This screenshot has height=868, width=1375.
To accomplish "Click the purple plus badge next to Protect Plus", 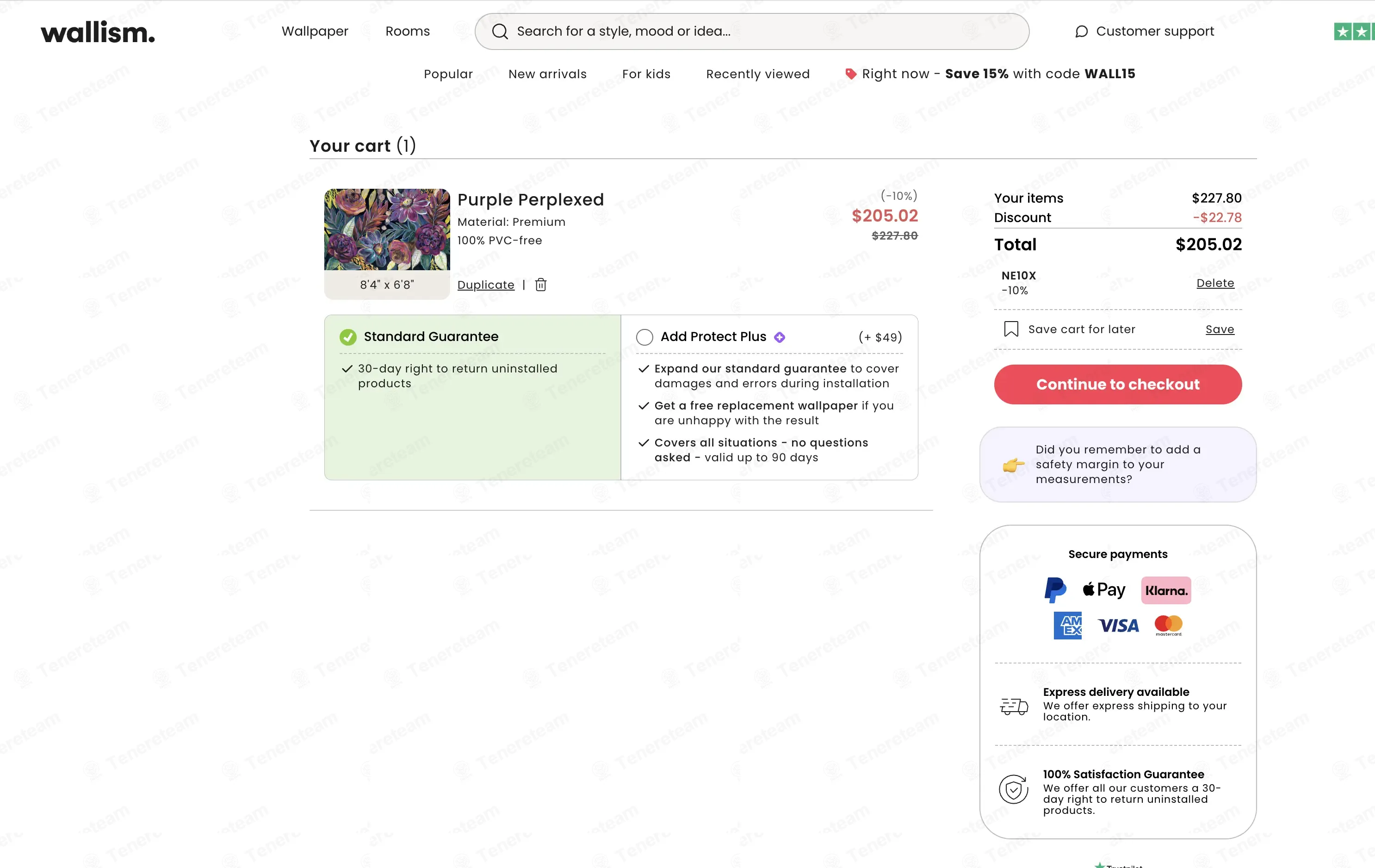I will 779,337.
